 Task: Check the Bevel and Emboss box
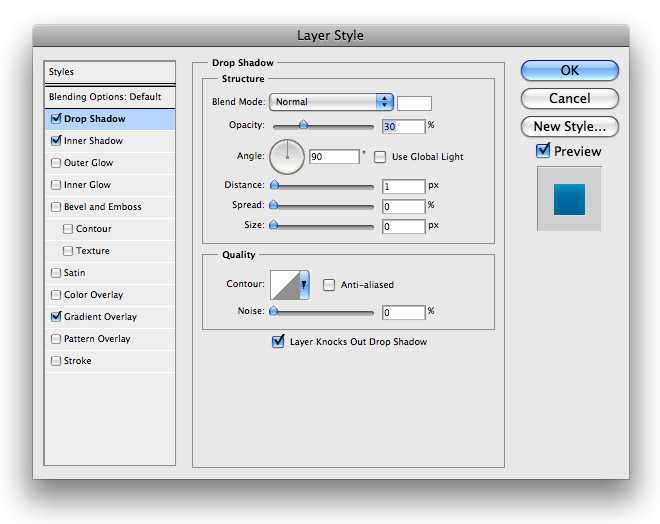(x=56, y=207)
